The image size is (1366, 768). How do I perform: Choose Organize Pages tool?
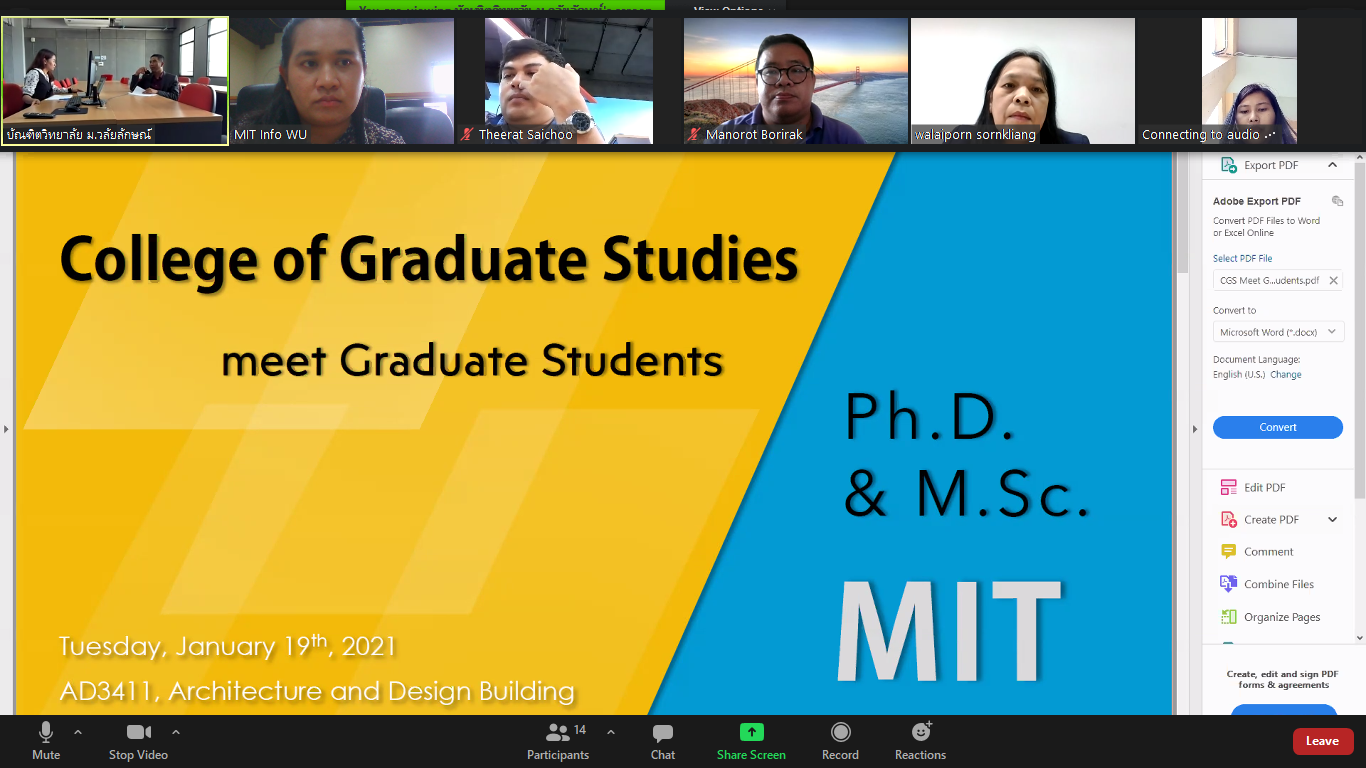point(1281,617)
